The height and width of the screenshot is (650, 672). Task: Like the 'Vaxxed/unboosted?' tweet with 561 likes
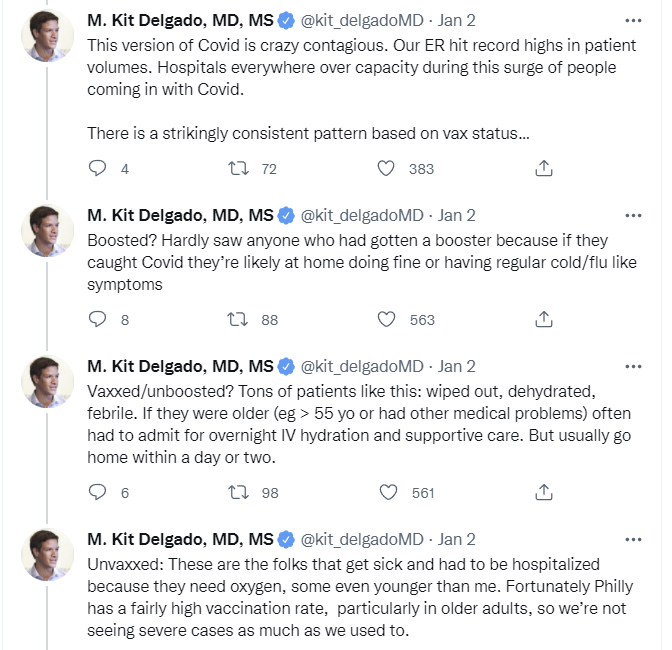pyautogui.click(x=389, y=492)
